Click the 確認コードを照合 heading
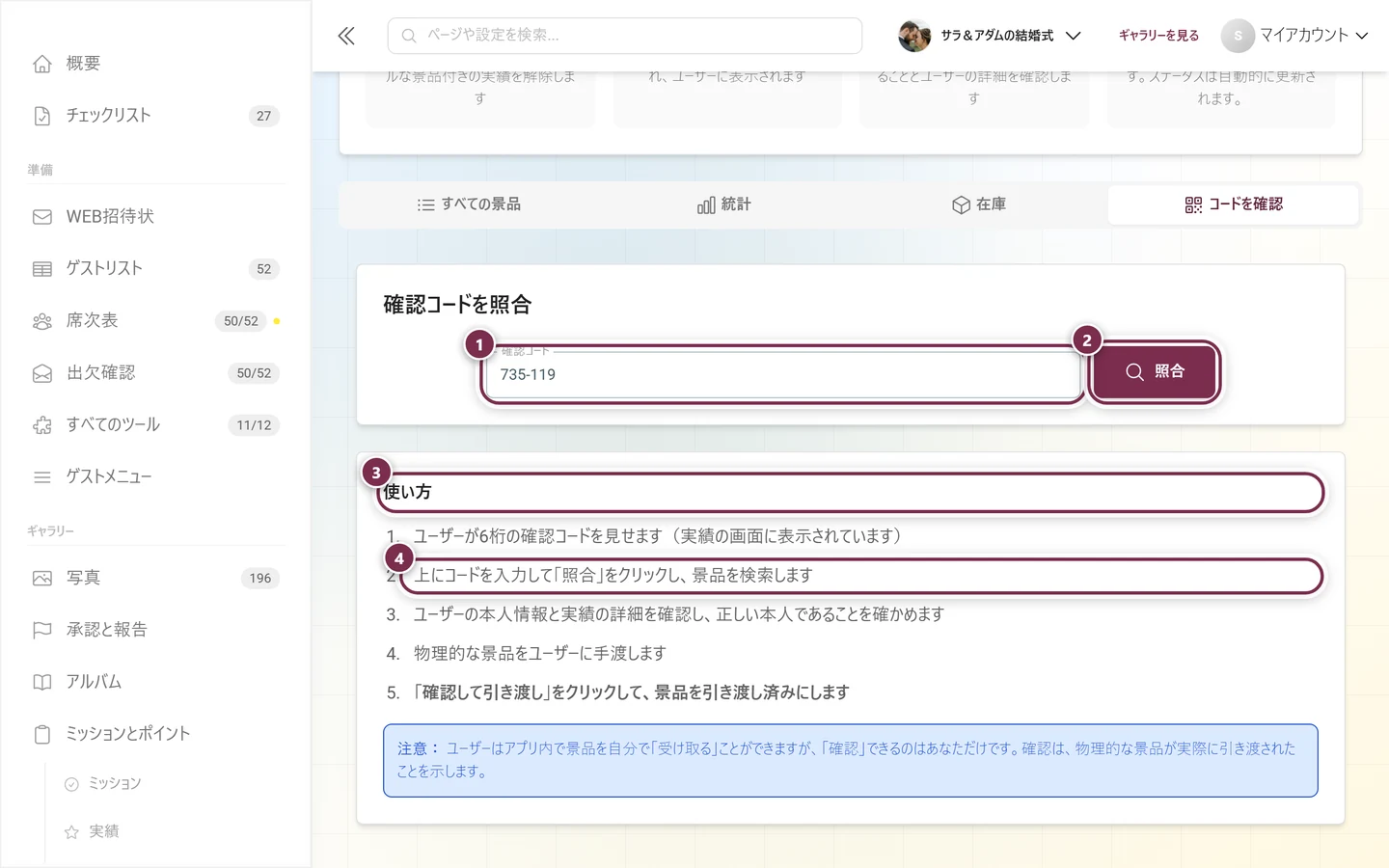Image resolution: width=1389 pixels, height=868 pixels. pyautogui.click(x=457, y=305)
